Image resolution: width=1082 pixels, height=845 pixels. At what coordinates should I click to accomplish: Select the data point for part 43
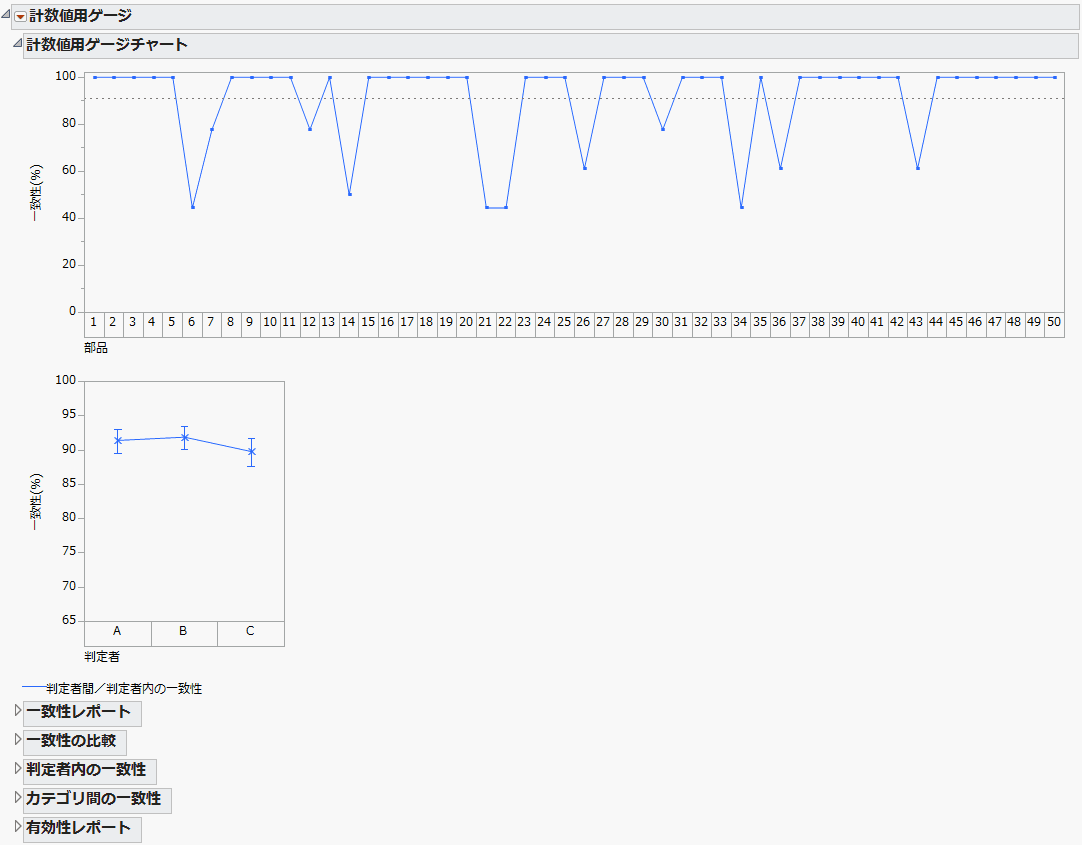(918, 168)
